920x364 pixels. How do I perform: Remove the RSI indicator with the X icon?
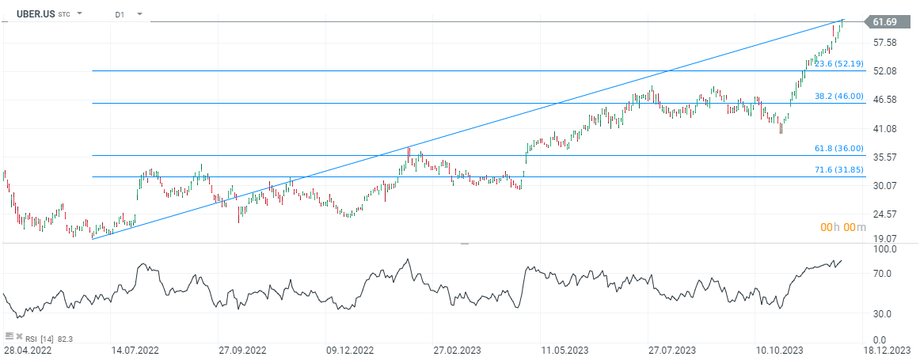coord(19,336)
